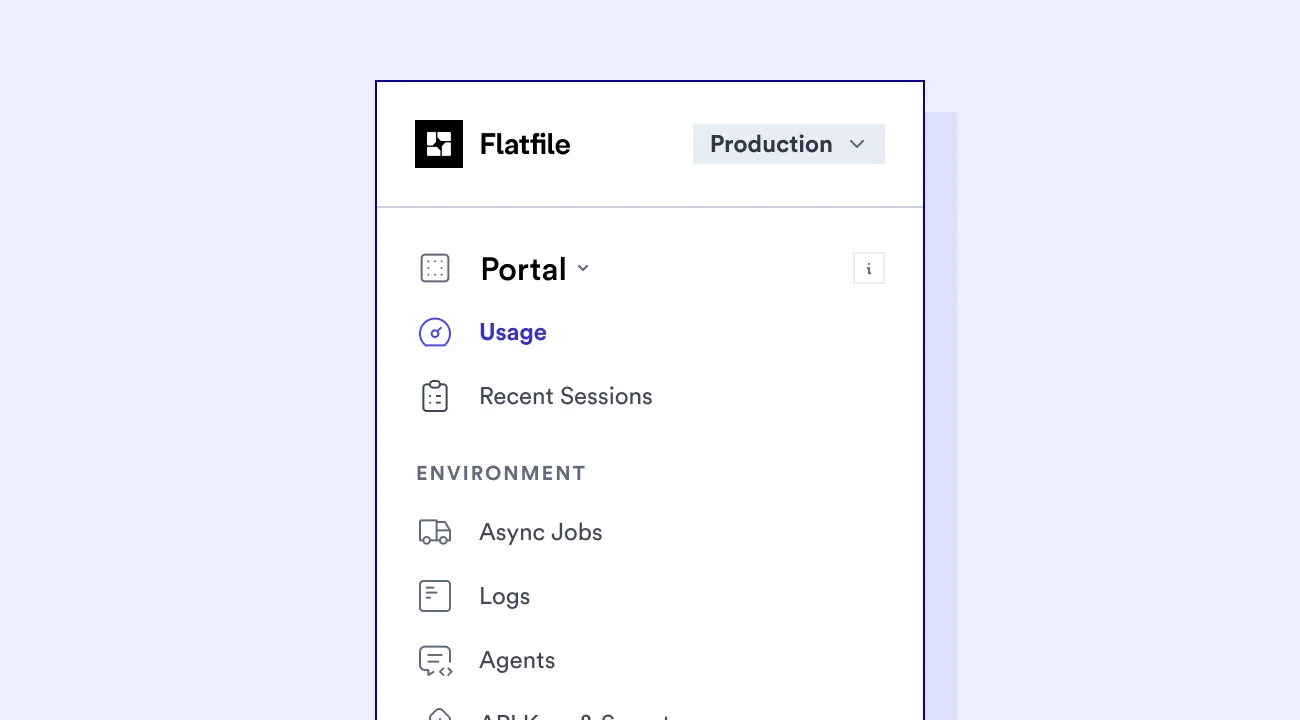Select the Usage gauge icon
This screenshot has width=1300, height=720.
tap(435, 332)
